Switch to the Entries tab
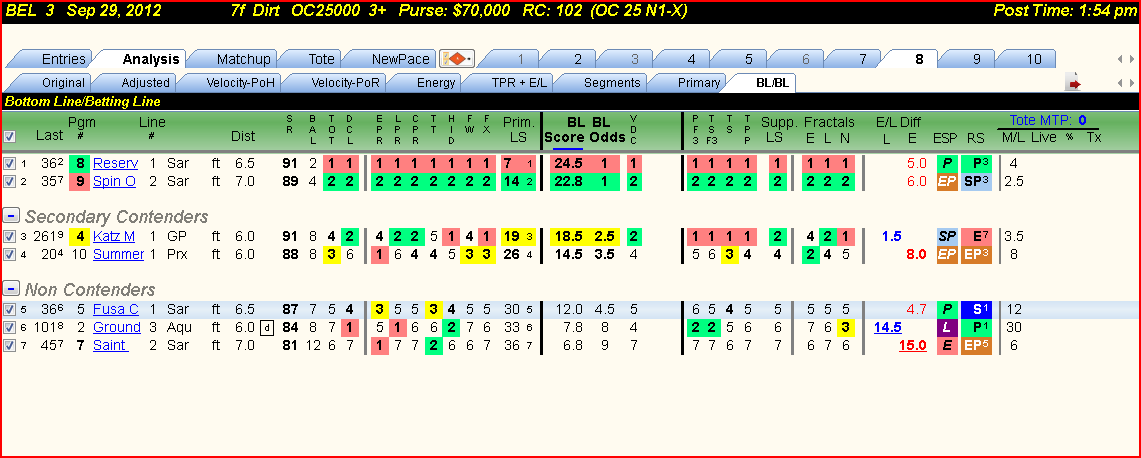The width and height of the screenshot is (1141, 458). (x=63, y=59)
